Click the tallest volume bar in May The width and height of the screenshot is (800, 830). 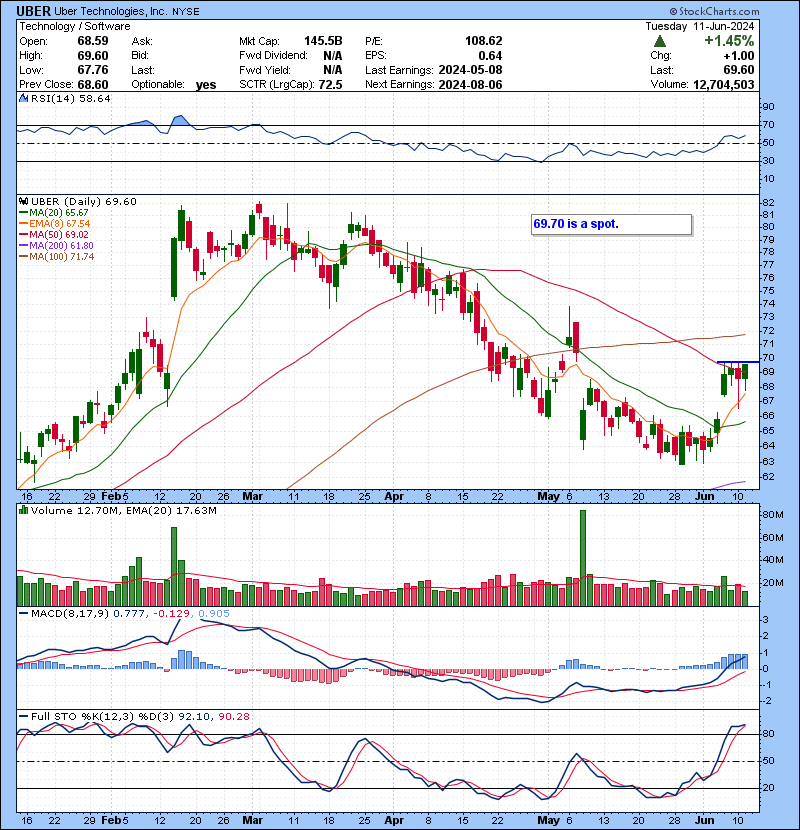(583, 558)
